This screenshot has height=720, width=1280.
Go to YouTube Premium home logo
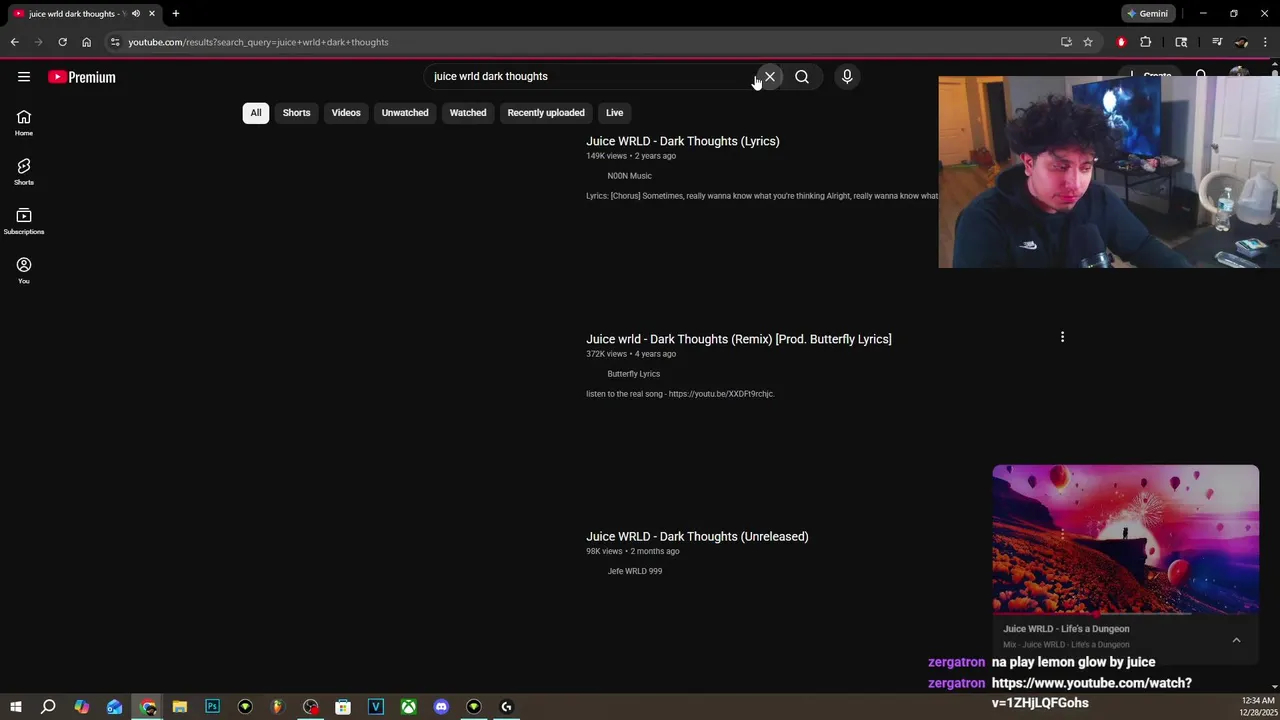click(x=82, y=77)
